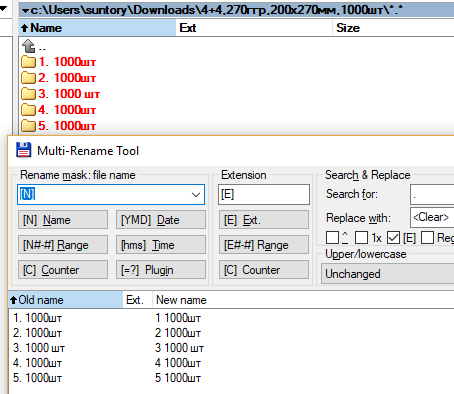The image size is (454, 394).
Task: Click the Multi-Rename Tool floppy disk icon
Action: click(24, 150)
